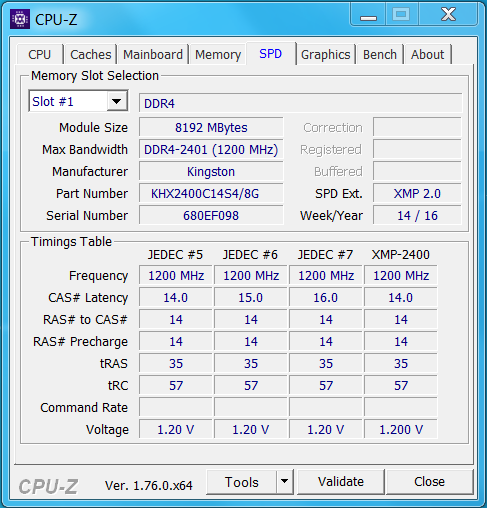487x508 pixels.
Task: Click the CPU-Z app icon in title bar
Action: pyautogui.click(x=20, y=19)
